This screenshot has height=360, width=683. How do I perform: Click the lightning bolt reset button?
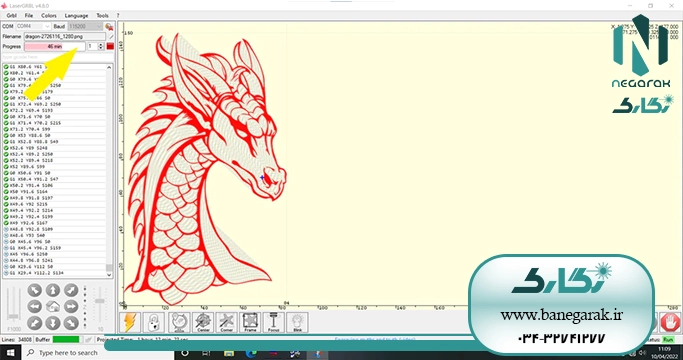tap(130, 323)
